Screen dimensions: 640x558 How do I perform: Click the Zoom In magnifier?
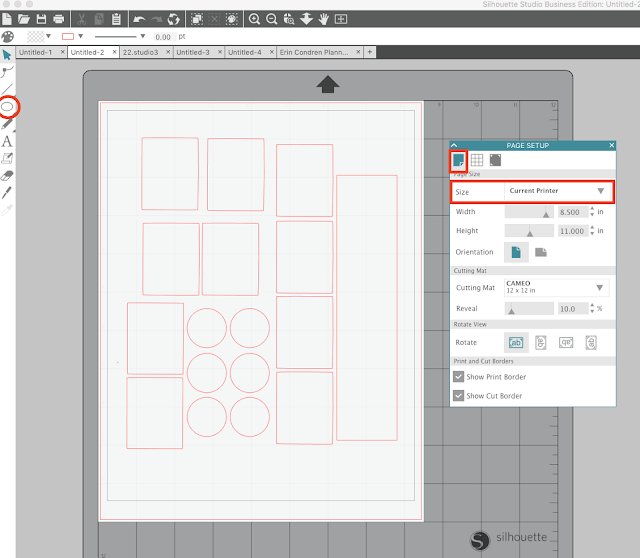coord(254,19)
